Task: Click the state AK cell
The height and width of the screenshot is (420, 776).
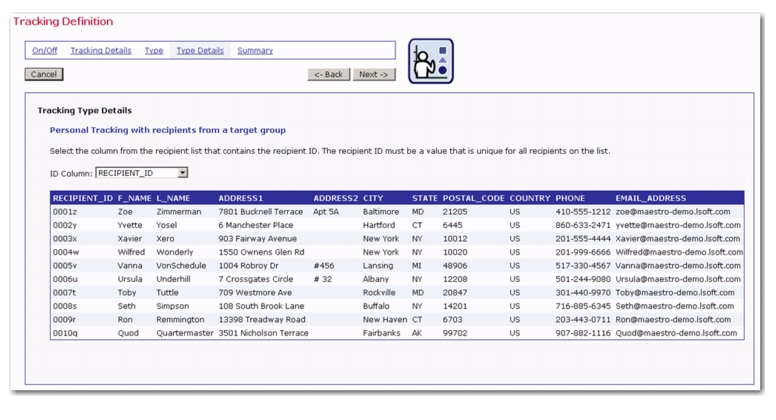Action: (x=417, y=333)
